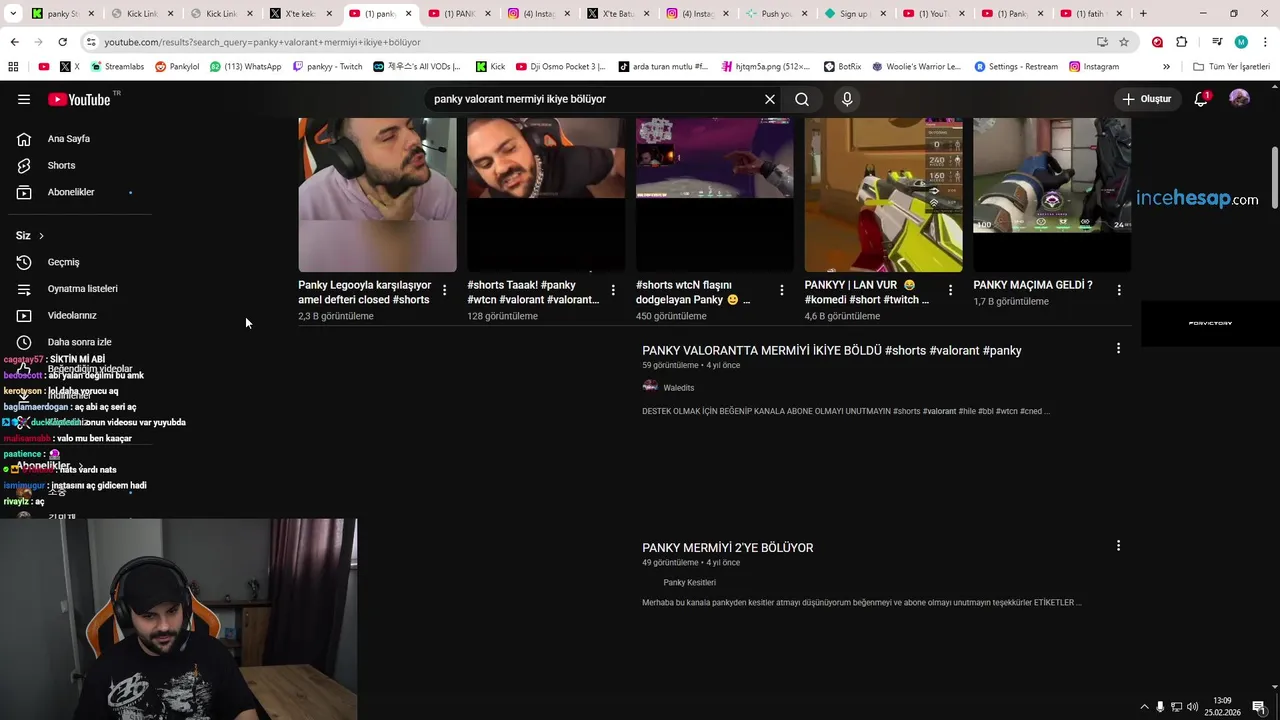This screenshot has width=1280, height=720.
Task: Play the #shorts Taaak thumbnail
Action: pos(546,195)
